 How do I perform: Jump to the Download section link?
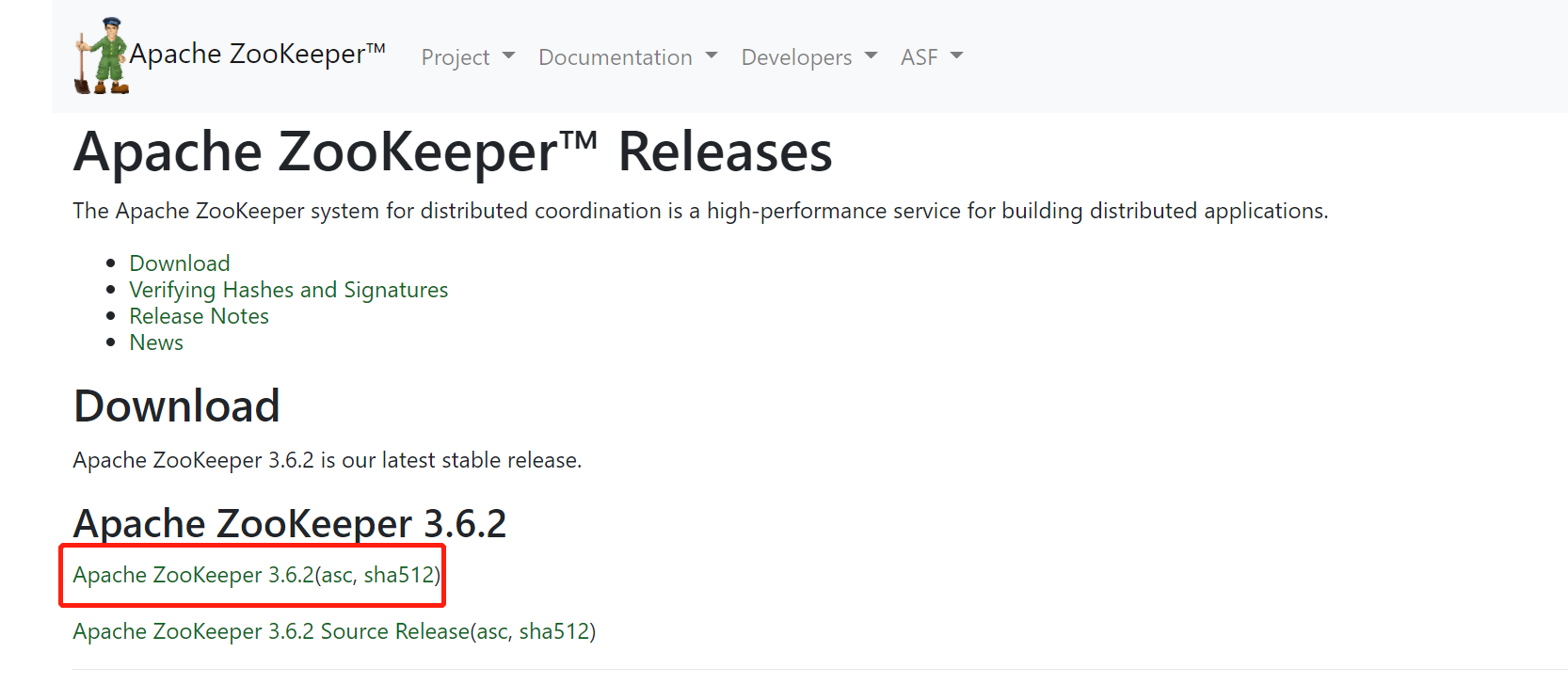pyautogui.click(x=180, y=263)
